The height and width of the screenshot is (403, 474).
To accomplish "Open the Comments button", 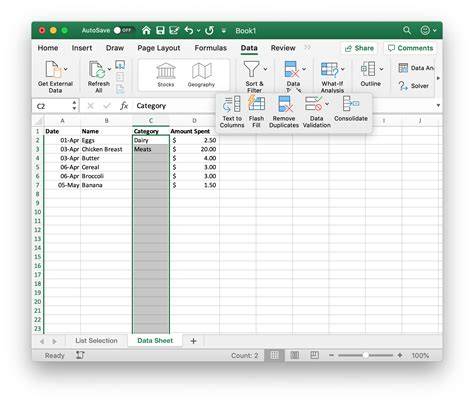I will [410, 48].
